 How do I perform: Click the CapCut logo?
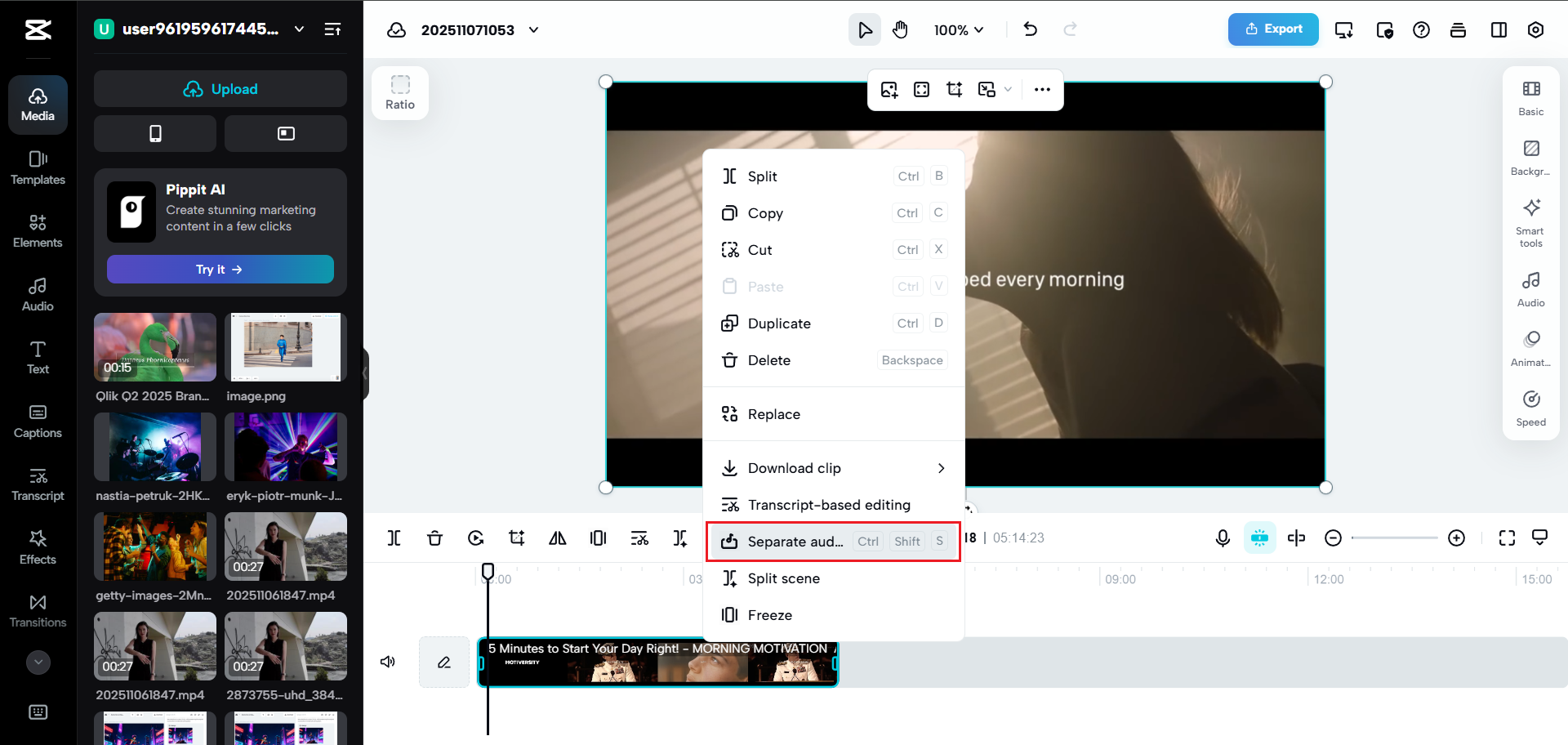(38, 30)
